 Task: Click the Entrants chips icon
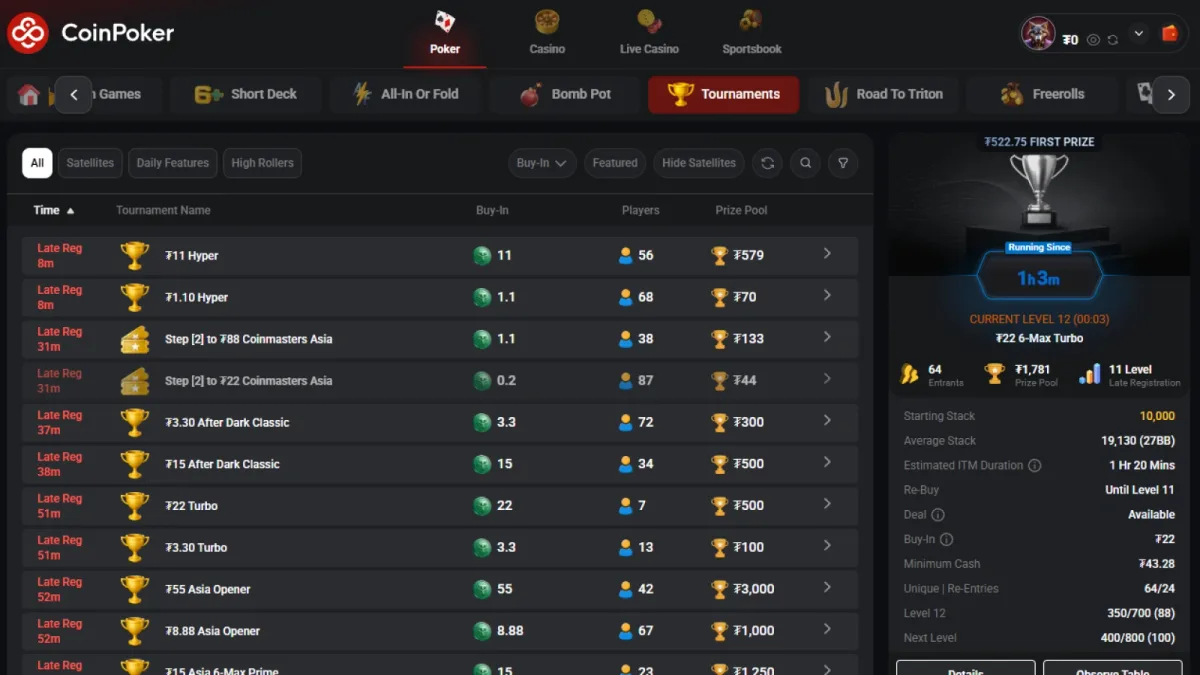click(x=909, y=374)
